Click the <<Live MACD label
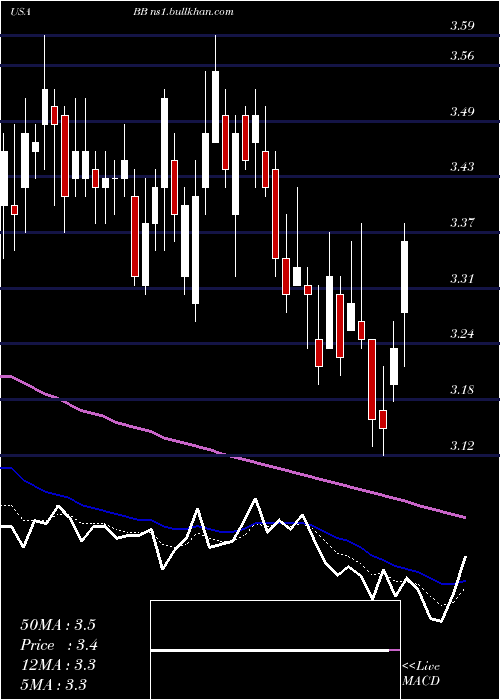This screenshot has width=500, height=700. 421,673
